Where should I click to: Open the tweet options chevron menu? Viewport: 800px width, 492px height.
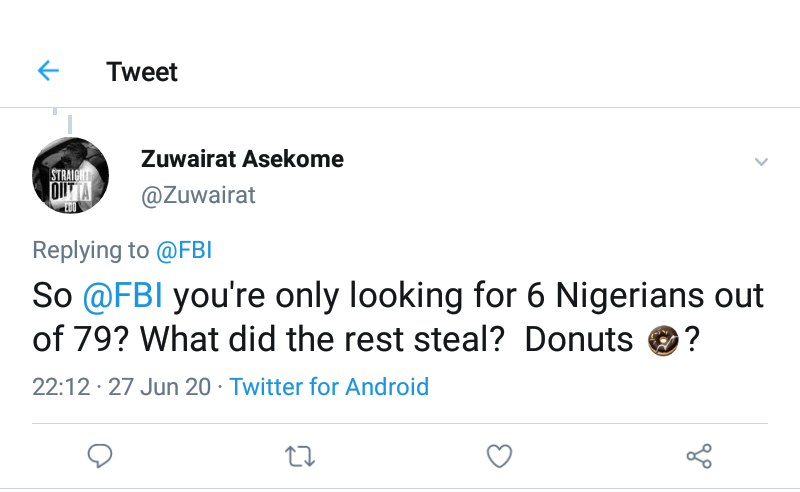(x=761, y=161)
